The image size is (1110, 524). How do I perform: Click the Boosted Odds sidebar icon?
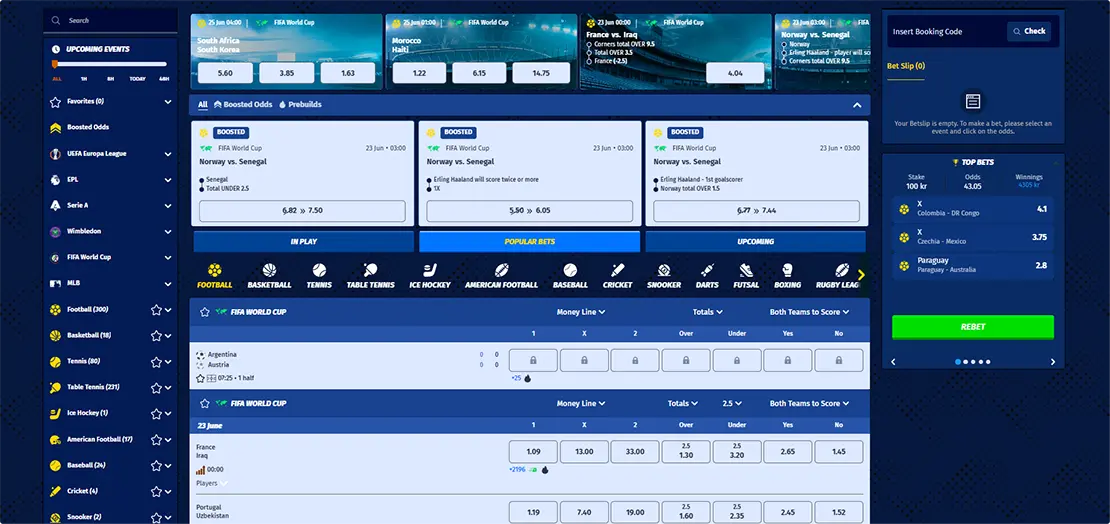pyautogui.click(x=55, y=127)
